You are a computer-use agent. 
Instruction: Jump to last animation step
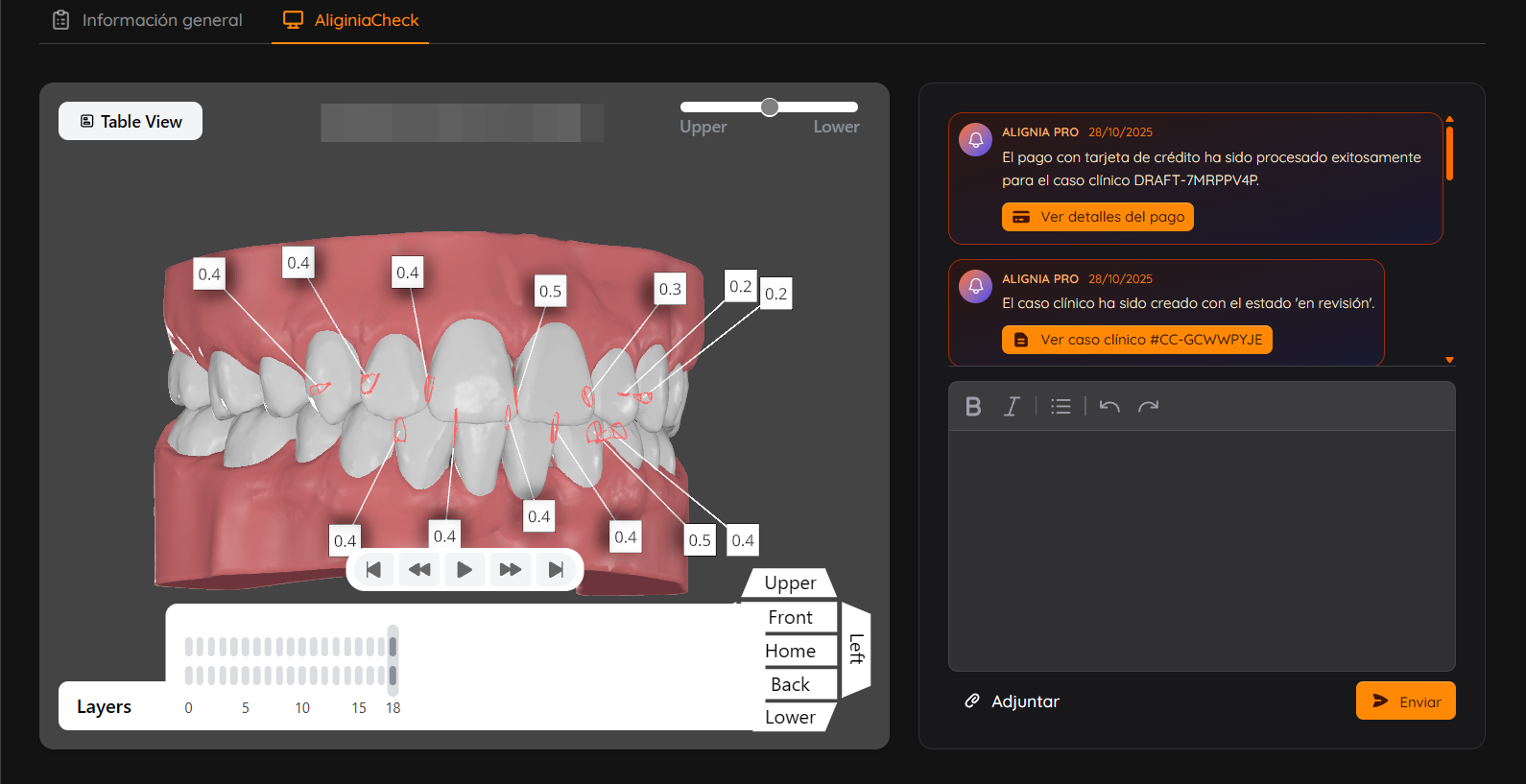pyautogui.click(x=556, y=570)
